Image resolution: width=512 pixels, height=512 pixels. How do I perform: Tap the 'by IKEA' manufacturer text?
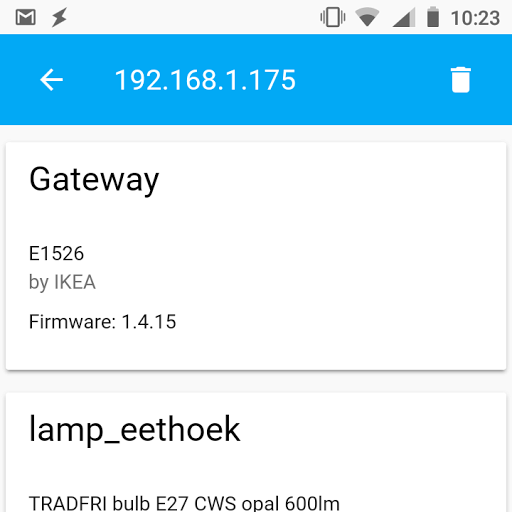62,282
